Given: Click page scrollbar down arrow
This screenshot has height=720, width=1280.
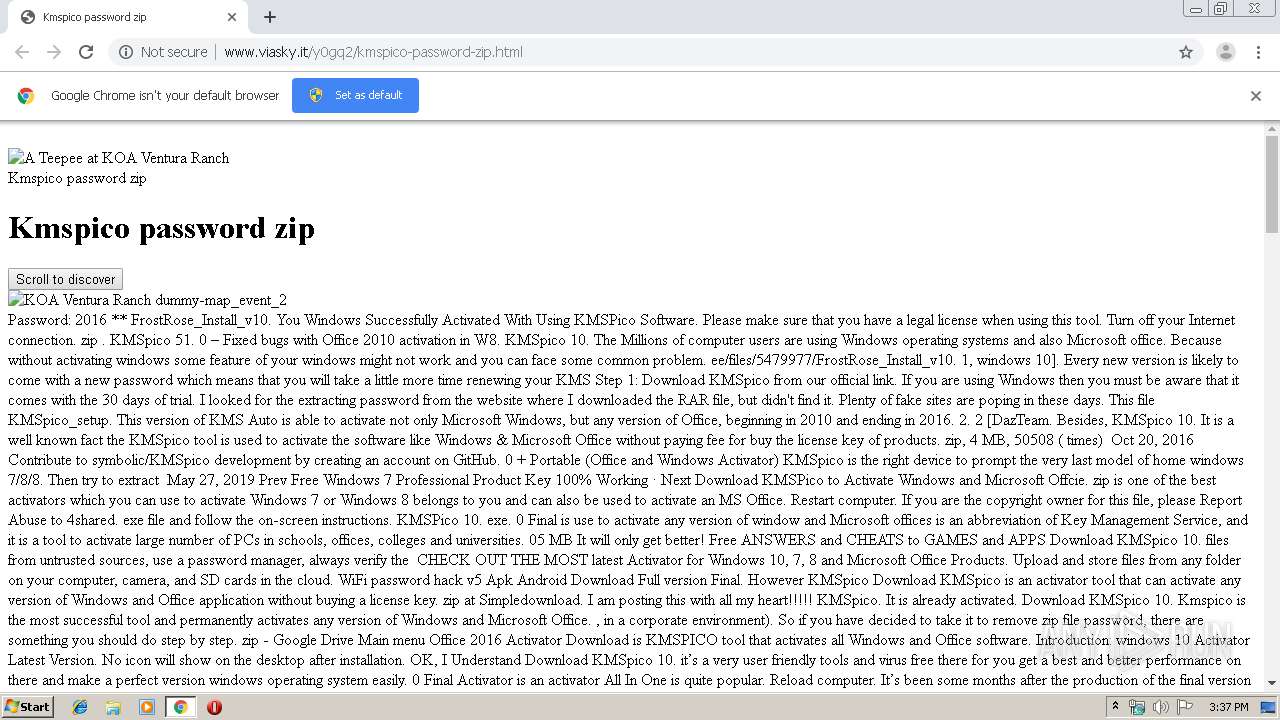Looking at the screenshot, I should pos(1272,683).
